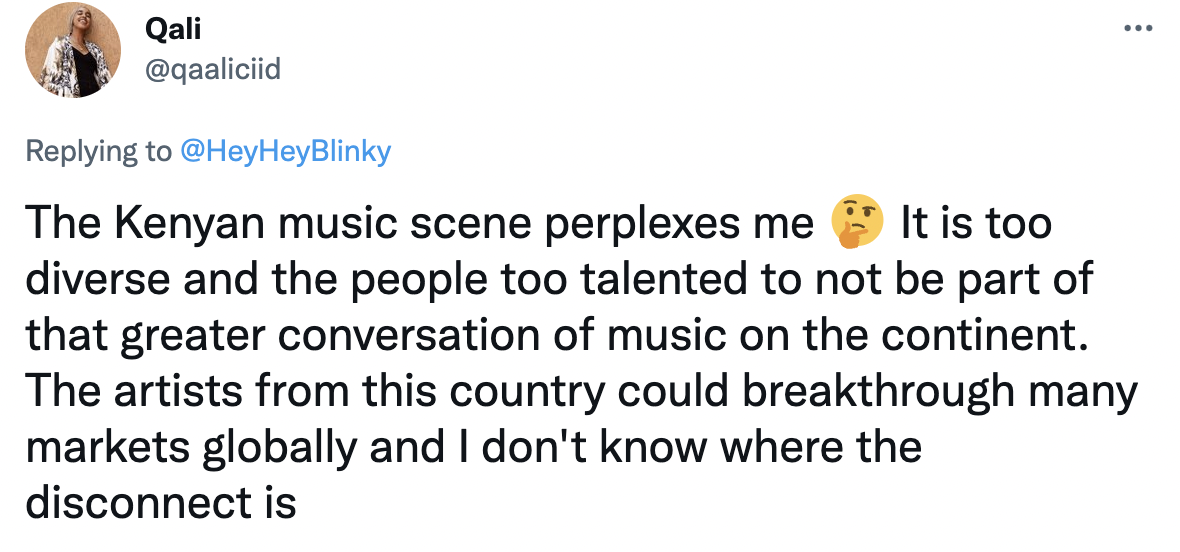Open the Qali display name profile link

click(173, 31)
